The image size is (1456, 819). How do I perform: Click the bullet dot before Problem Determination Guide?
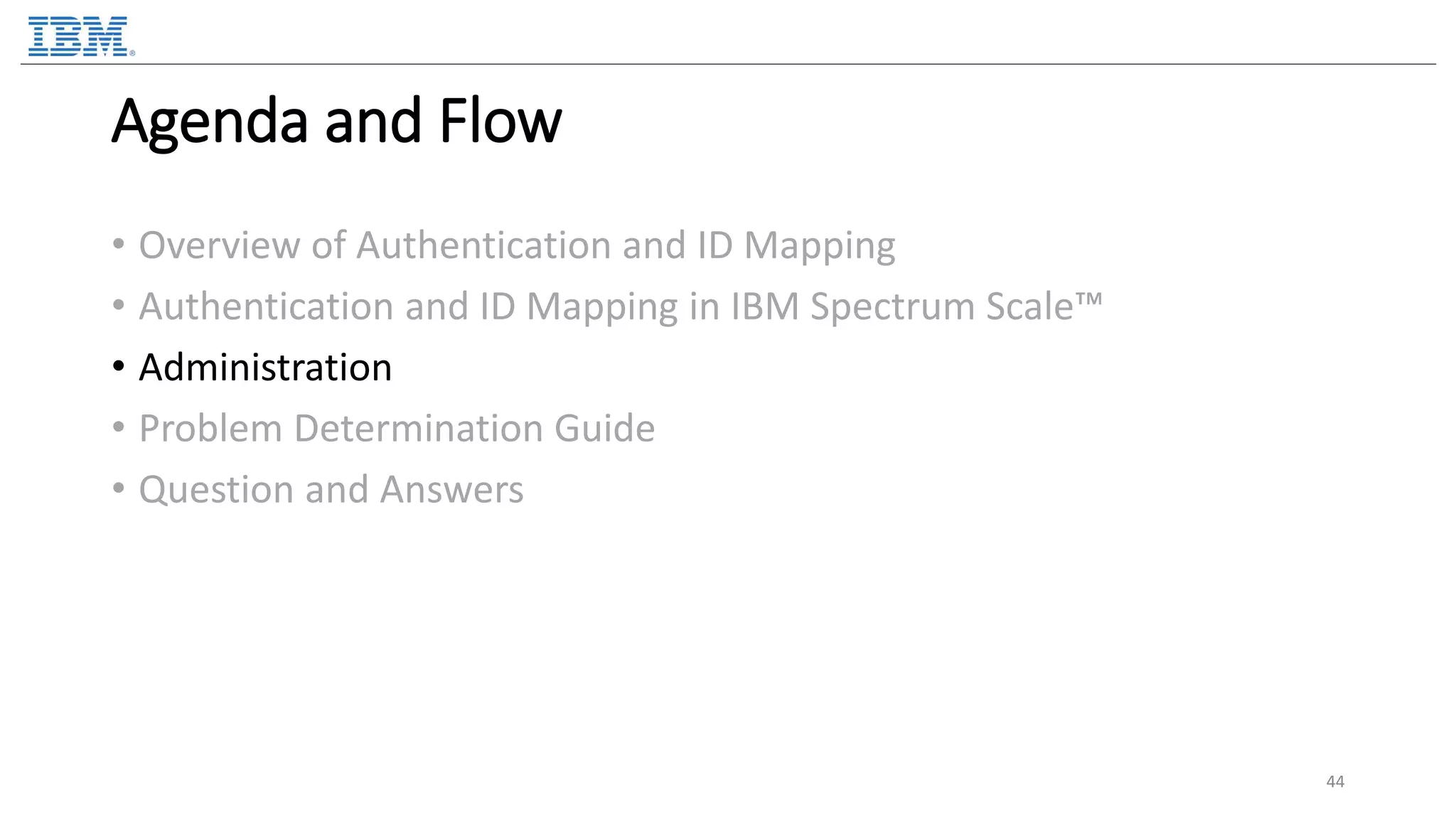click(x=119, y=428)
